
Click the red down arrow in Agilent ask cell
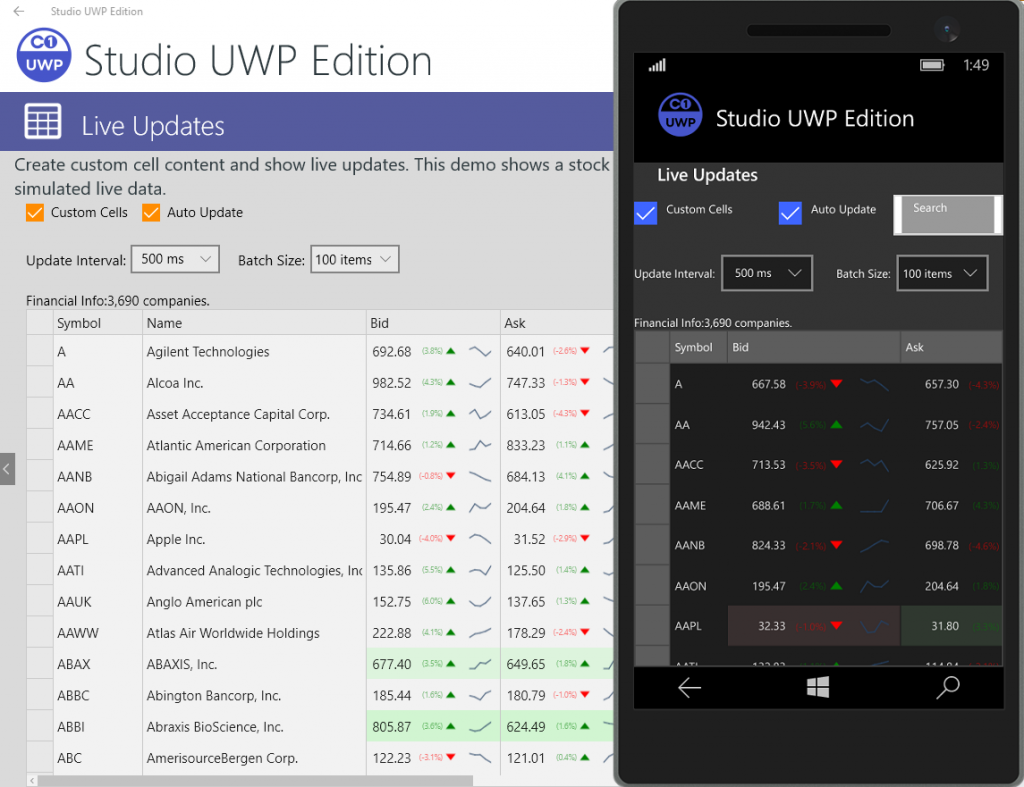pos(585,351)
